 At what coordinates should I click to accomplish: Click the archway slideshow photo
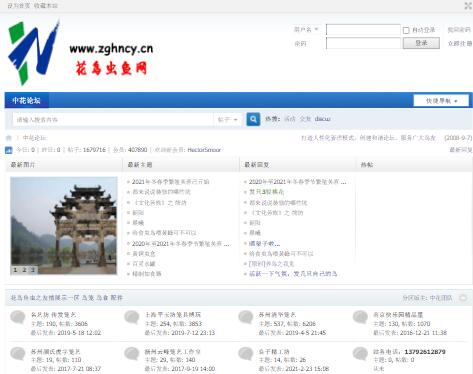64,226
